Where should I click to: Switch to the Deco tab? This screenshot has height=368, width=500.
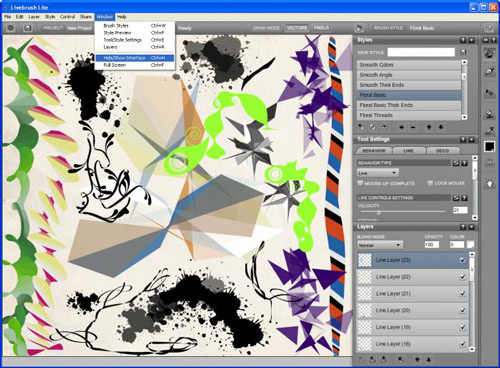point(442,151)
